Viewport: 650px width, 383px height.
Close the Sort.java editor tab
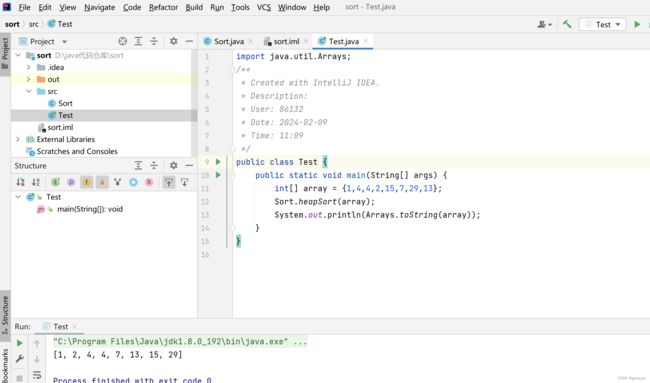point(250,41)
